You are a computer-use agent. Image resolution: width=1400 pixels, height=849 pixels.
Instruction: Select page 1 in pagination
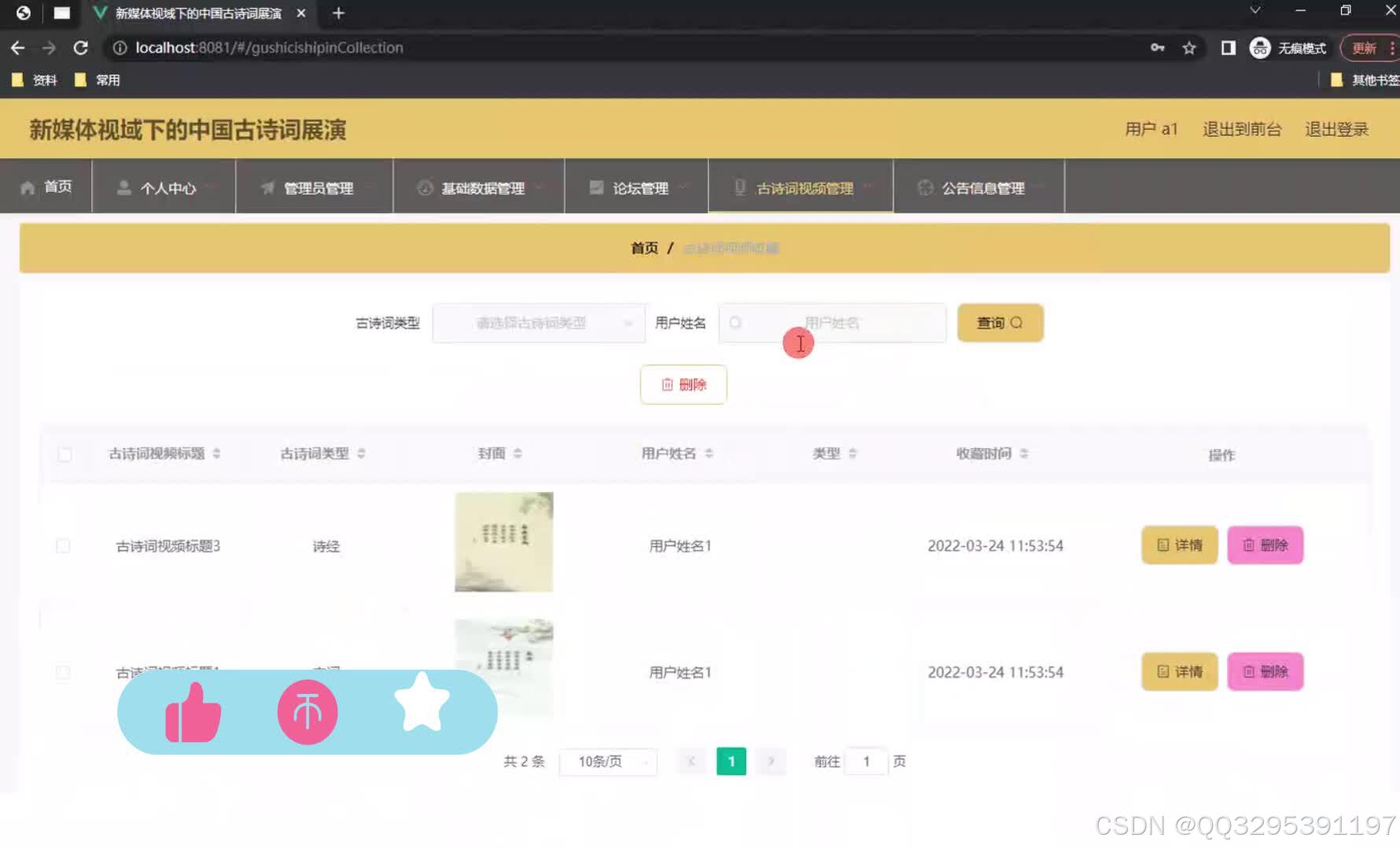pyautogui.click(x=731, y=762)
